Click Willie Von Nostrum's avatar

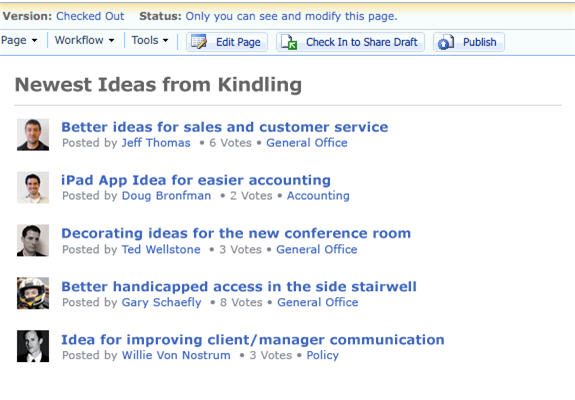pyautogui.click(x=33, y=346)
